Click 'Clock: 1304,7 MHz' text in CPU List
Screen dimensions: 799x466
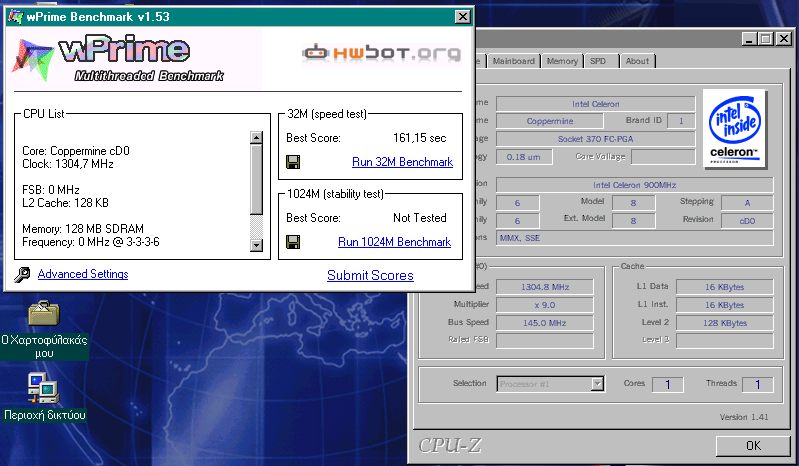(x=68, y=164)
